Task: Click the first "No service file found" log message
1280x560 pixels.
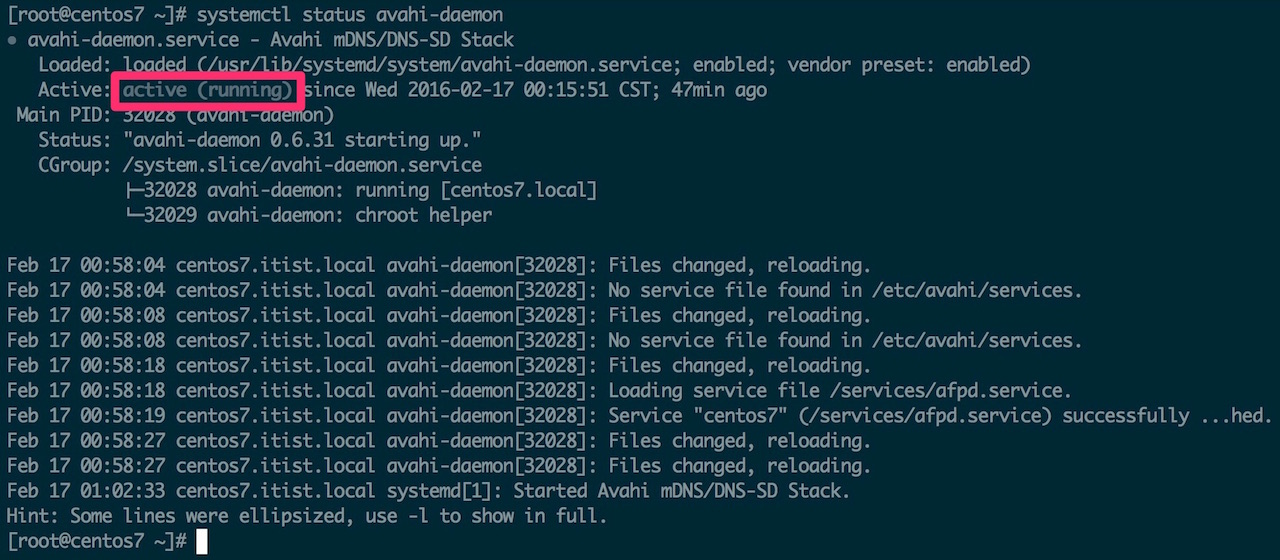Action: (845, 290)
